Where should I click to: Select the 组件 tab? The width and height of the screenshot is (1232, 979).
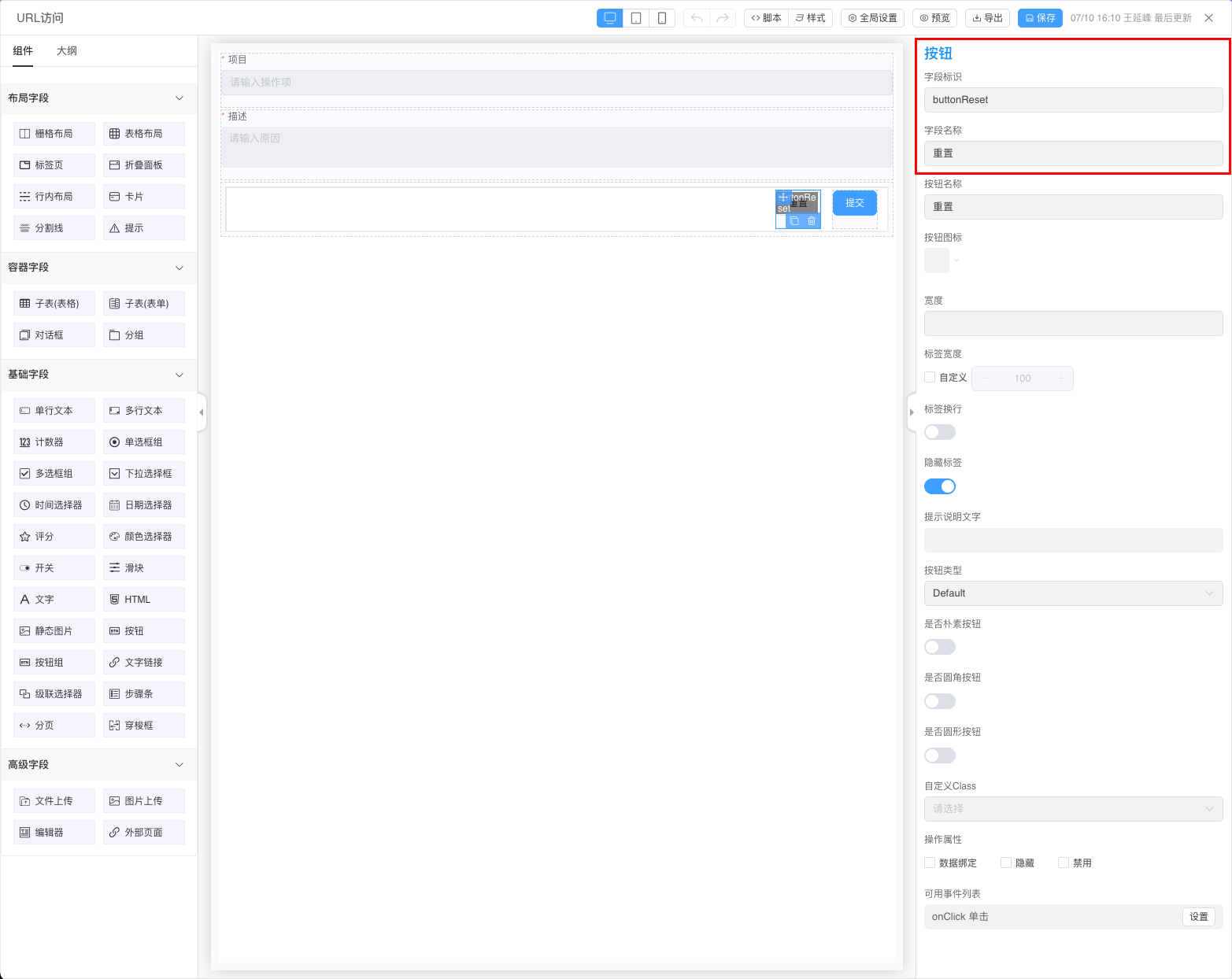[x=23, y=51]
